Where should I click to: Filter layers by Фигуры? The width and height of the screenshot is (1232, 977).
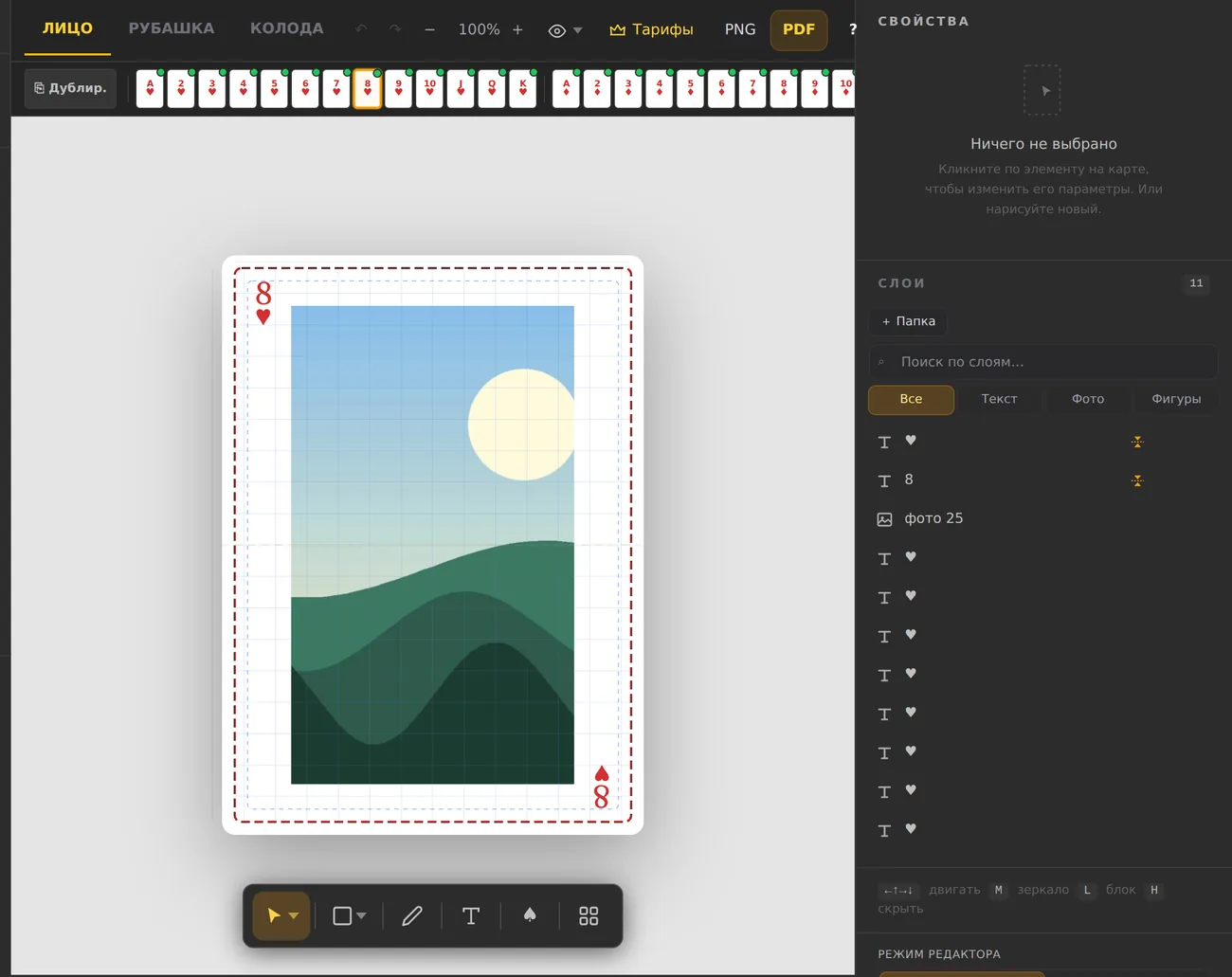[1176, 399]
